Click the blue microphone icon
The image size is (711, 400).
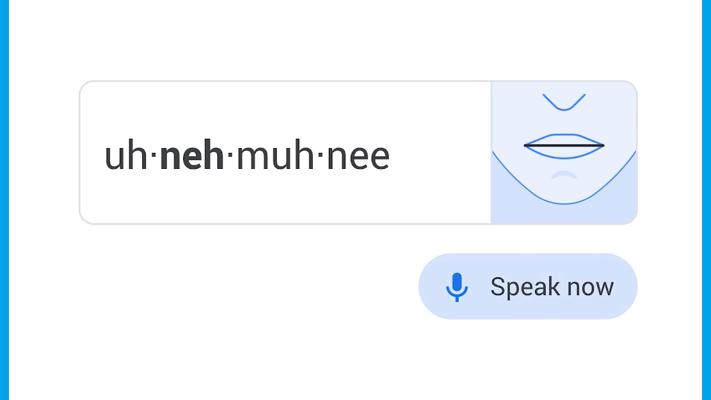pos(456,287)
